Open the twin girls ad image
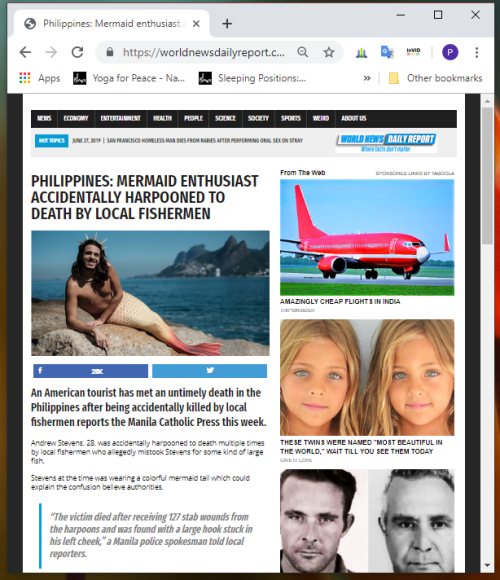 pyautogui.click(x=367, y=377)
